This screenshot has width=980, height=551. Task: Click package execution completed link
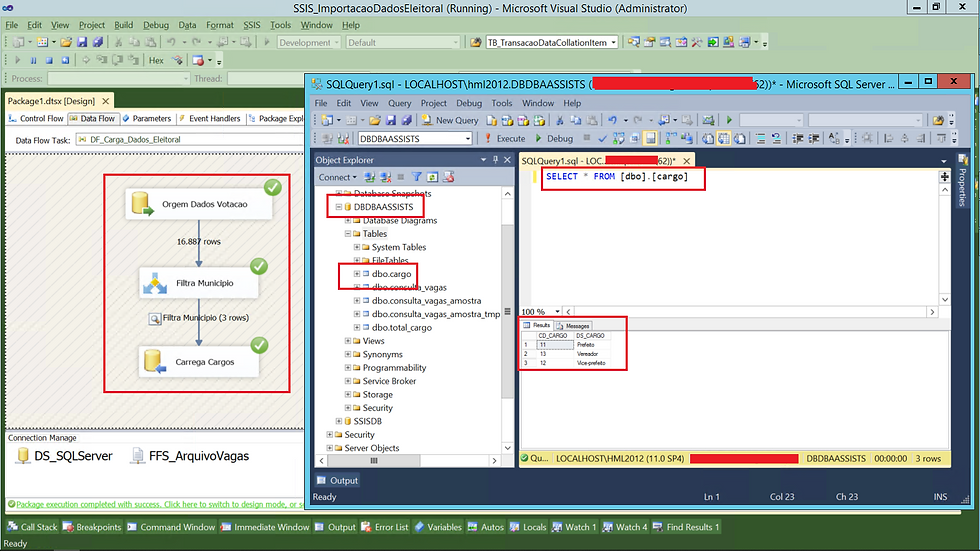tap(159, 504)
